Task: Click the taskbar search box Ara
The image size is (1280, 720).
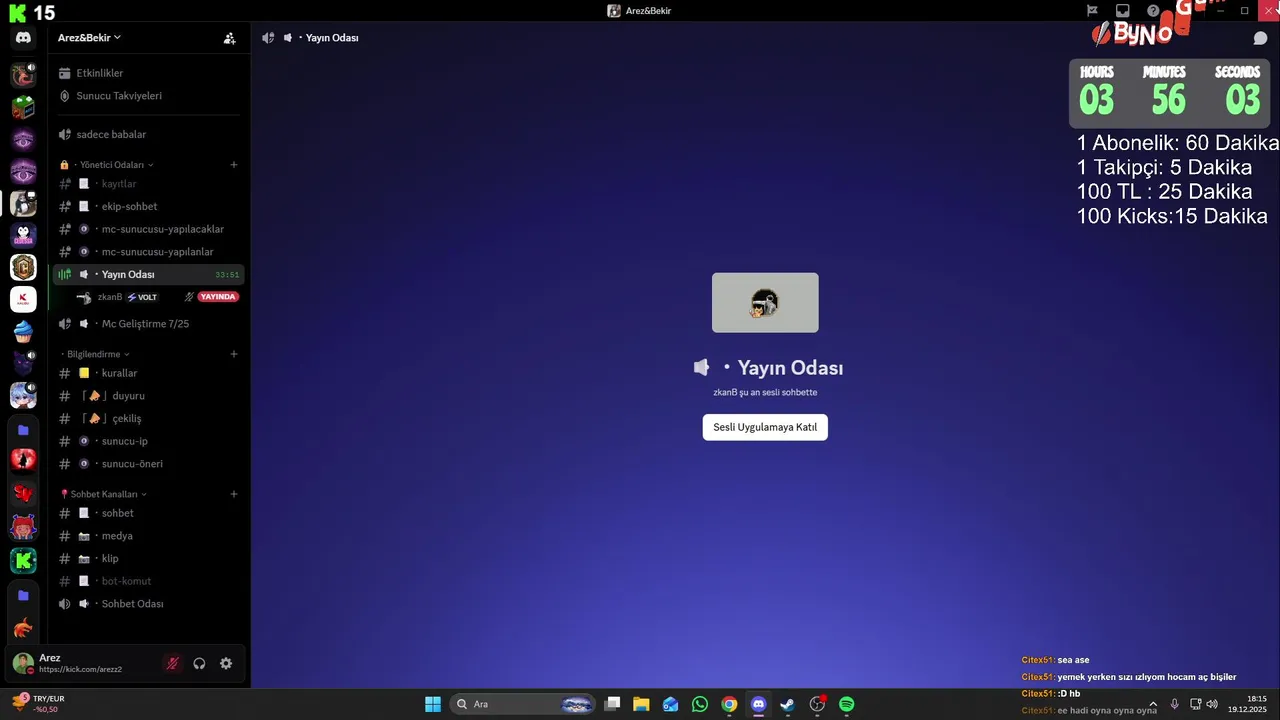Action: 522,704
